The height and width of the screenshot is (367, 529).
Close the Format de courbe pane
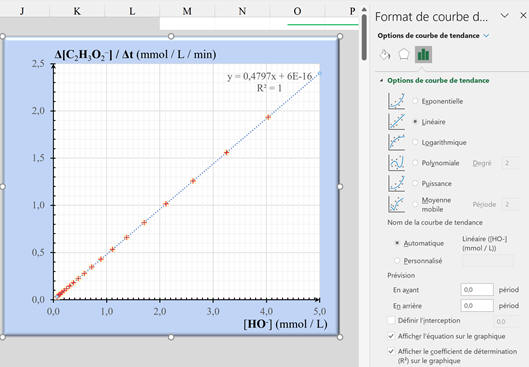click(523, 16)
